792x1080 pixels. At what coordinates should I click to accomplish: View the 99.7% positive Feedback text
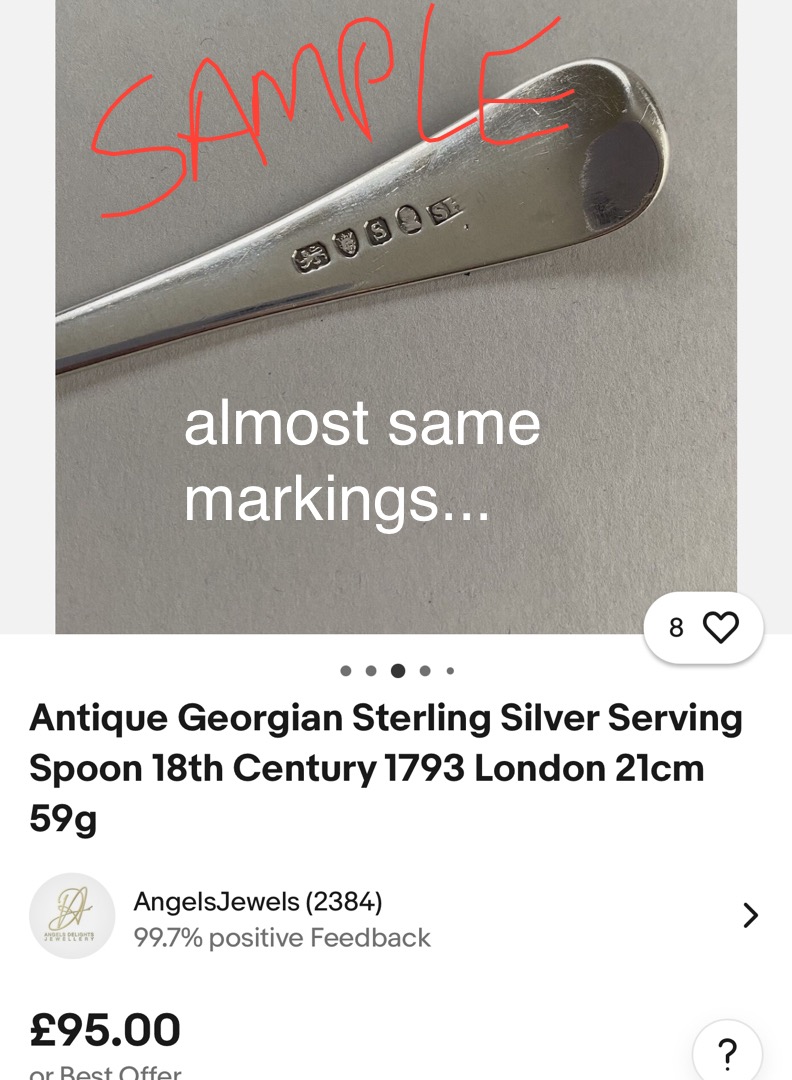(282, 938)
